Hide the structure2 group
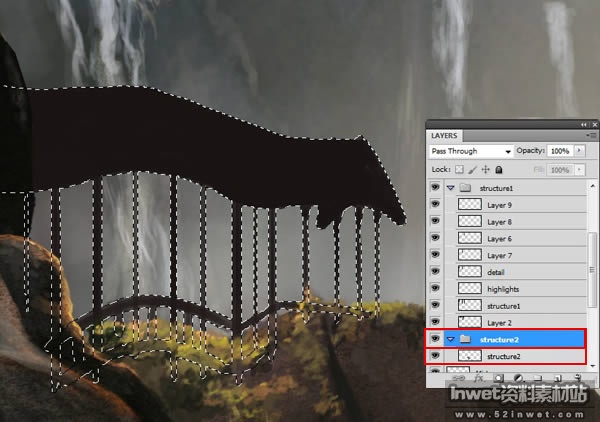The image size is (600, 422). pos(435,339)
